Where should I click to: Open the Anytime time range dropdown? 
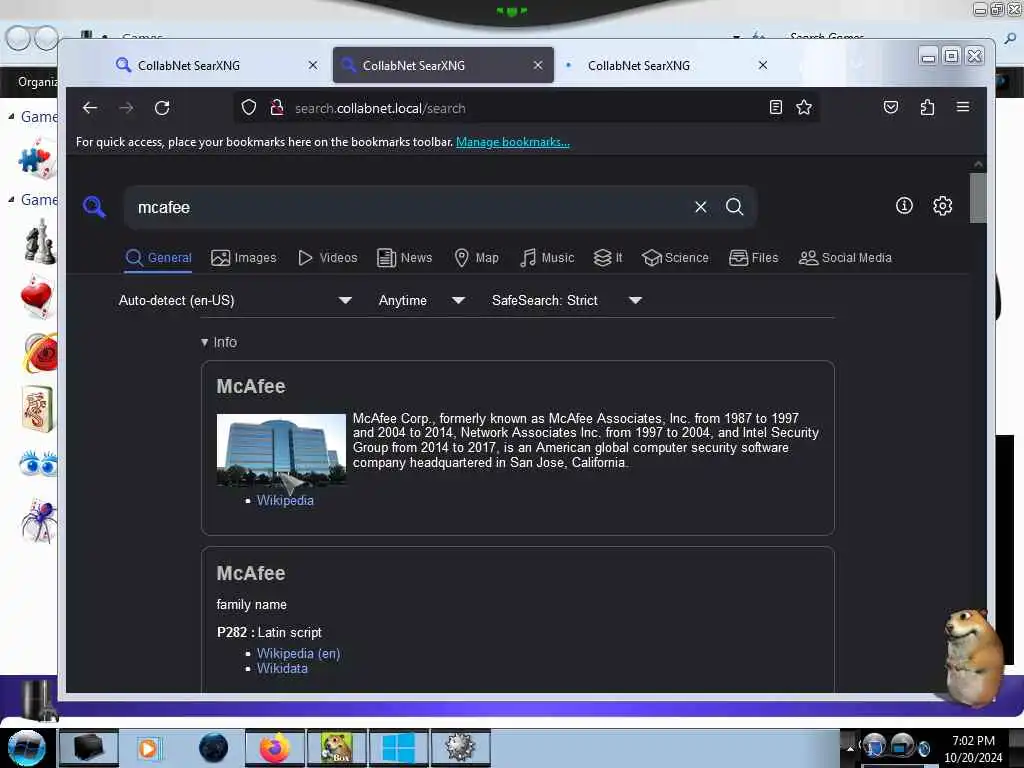pos(421,300)
